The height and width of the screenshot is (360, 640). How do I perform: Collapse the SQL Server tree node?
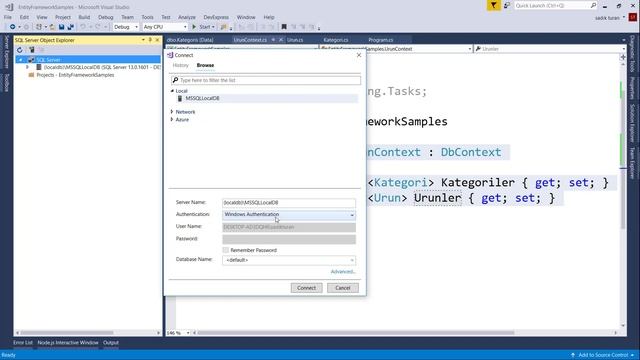[20, 60]
